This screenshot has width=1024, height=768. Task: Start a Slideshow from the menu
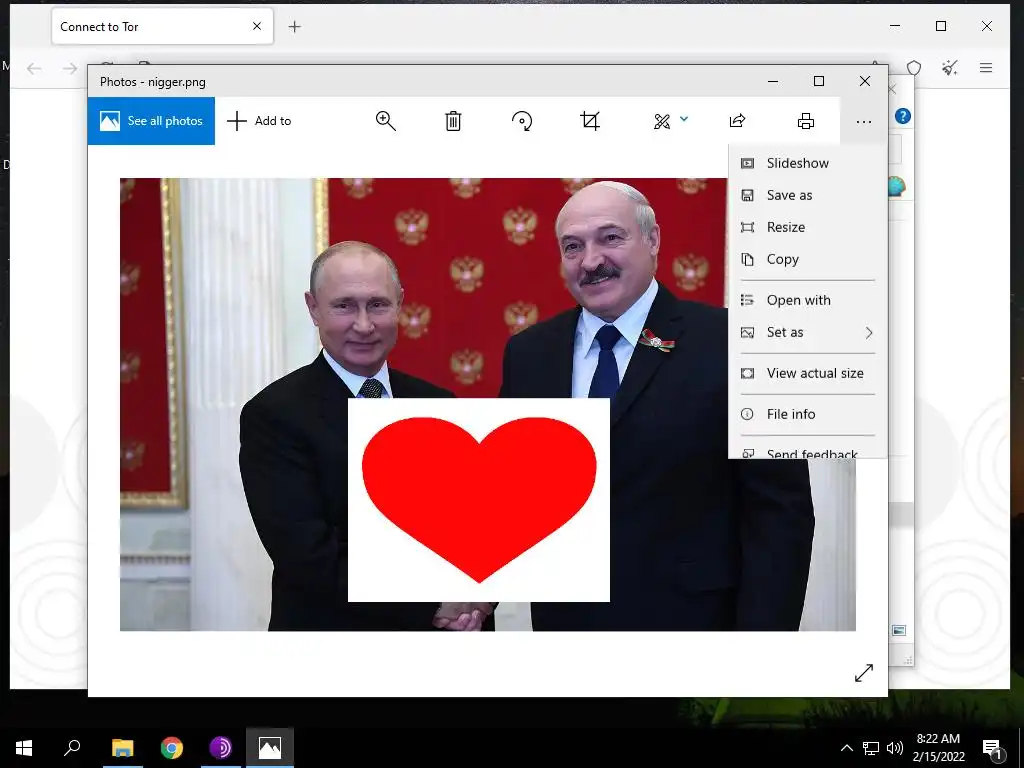tap(807, 163)
